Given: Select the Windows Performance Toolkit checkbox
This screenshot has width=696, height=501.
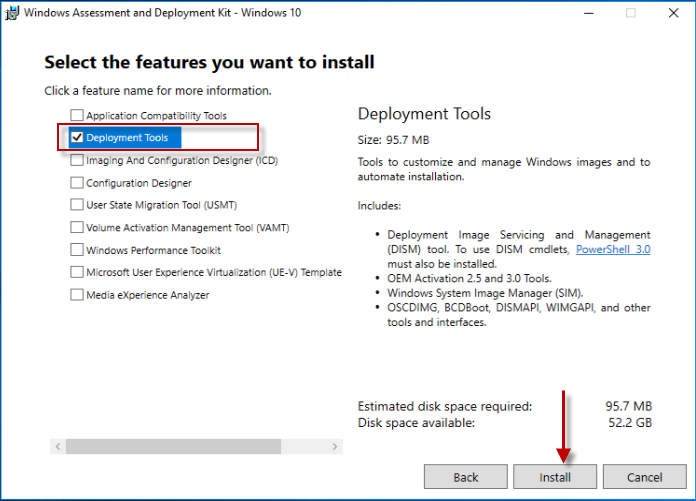Looking at the screenshot, I should (77, 250).
